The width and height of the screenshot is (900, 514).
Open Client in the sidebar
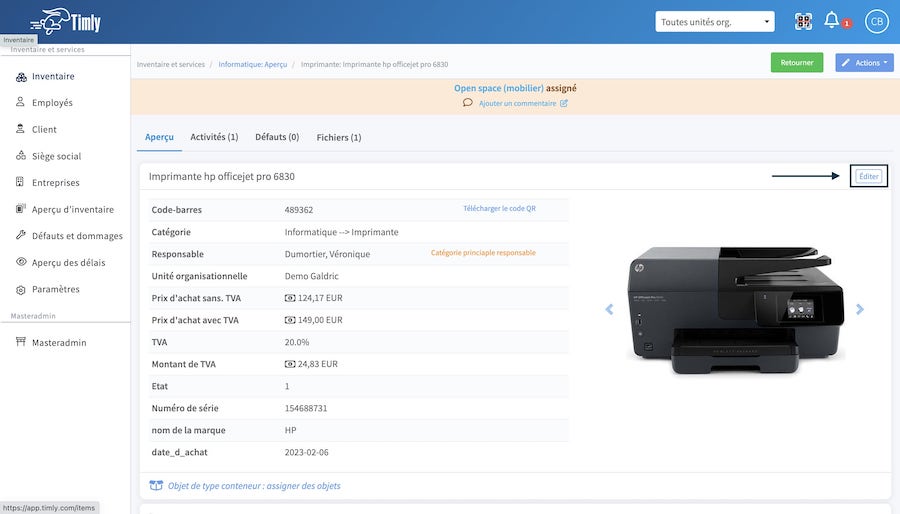click(44, 130)
